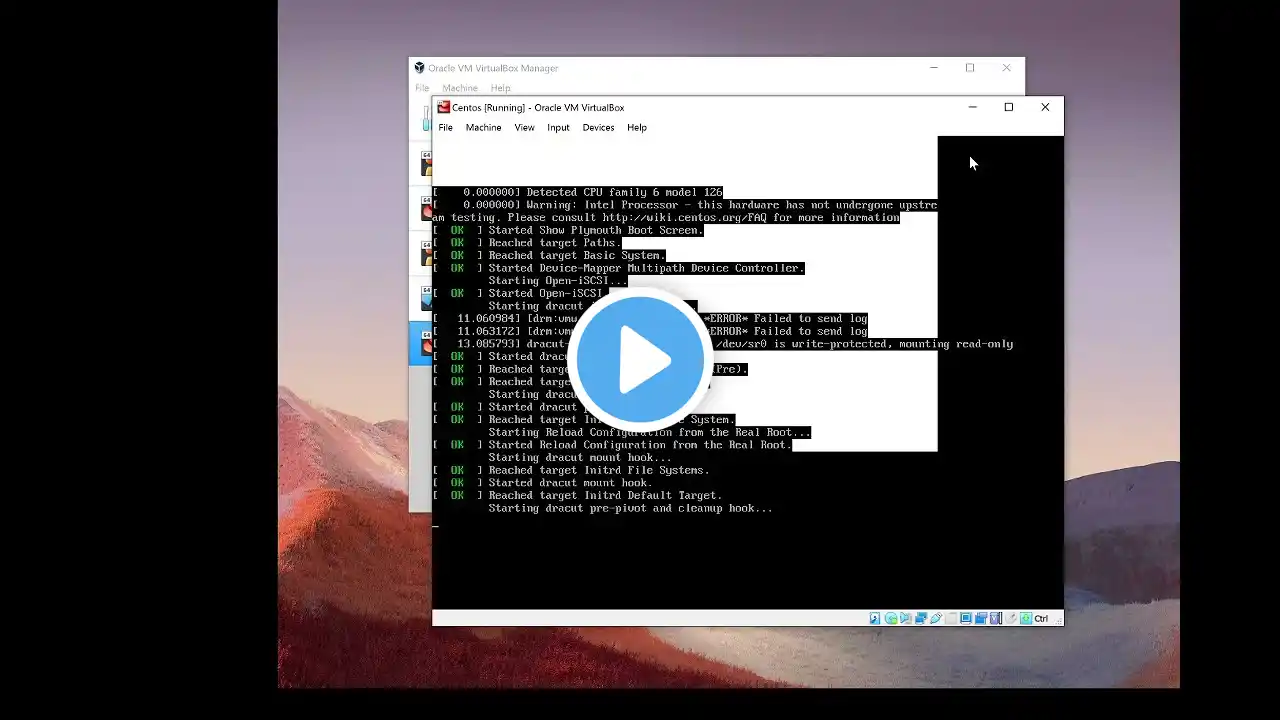Click the display settings status icon
This screenshot has height=720, width=1280.
(966, 618)
